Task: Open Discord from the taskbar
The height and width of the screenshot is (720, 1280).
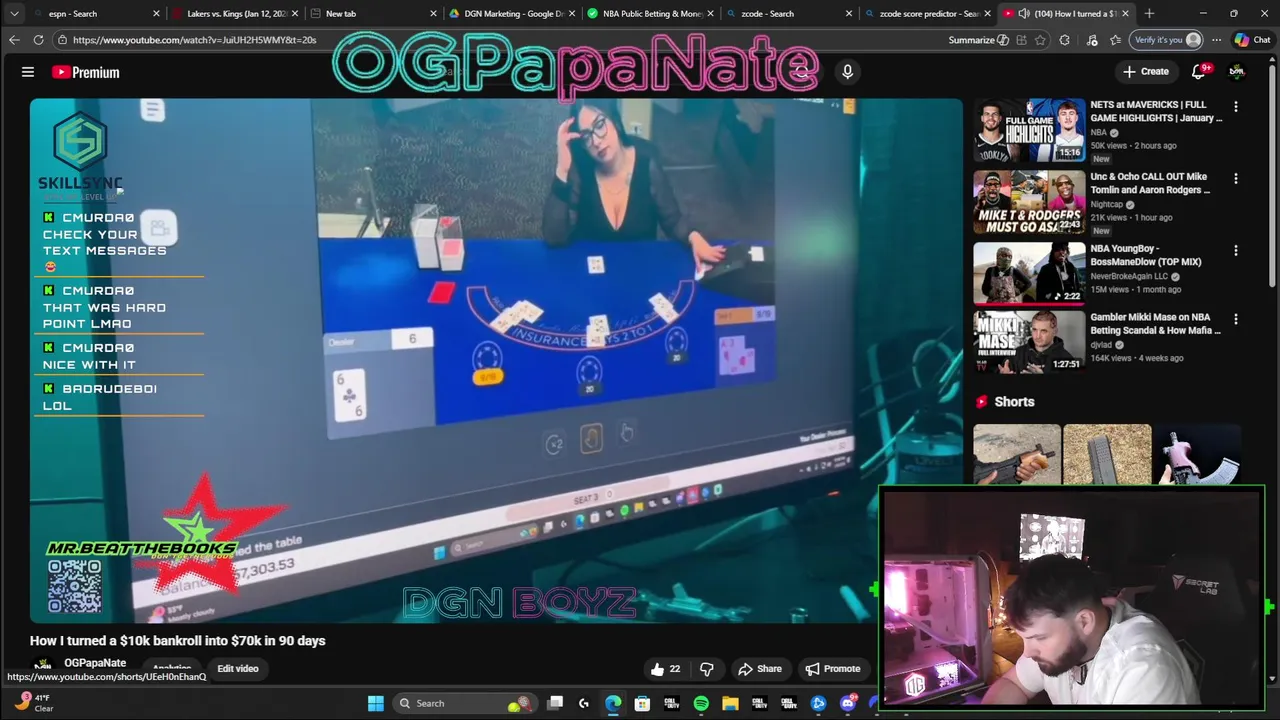Action: pyautogui.click(x=848, y=703)
